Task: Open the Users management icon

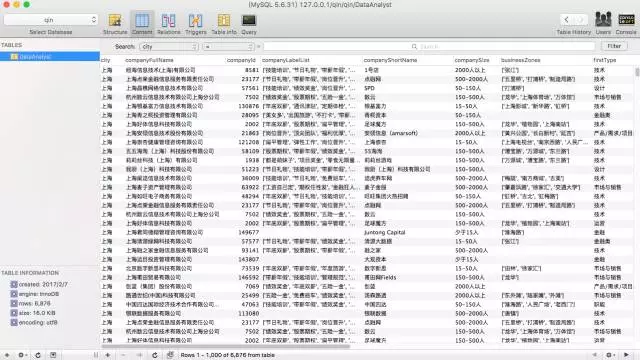Action: click(x=603, y=23)
